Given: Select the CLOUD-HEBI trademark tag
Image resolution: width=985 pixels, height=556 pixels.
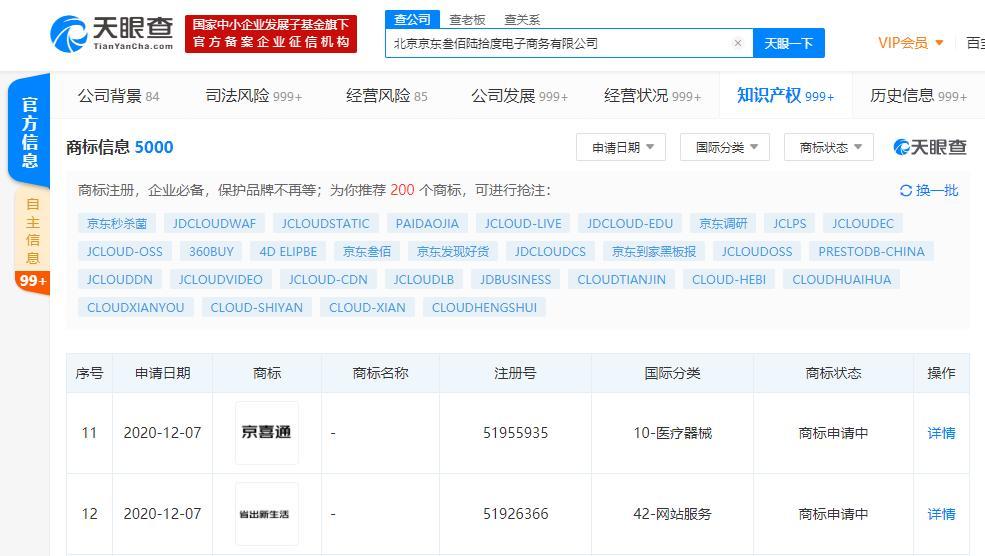Looking at the screenshot, I should coord(729,280).
